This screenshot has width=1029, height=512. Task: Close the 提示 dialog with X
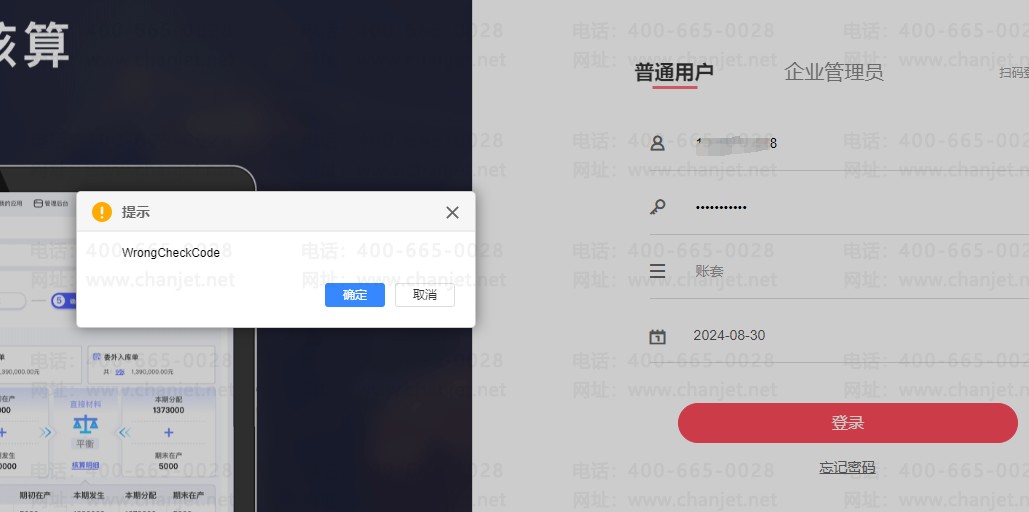click(452, 212)
